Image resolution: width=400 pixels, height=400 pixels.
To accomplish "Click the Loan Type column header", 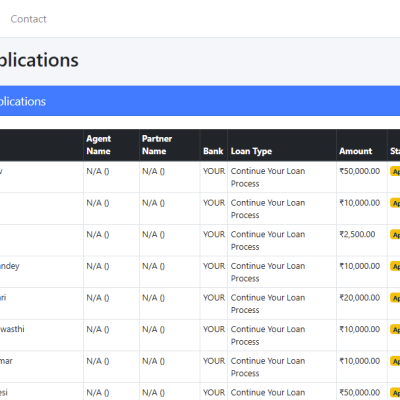I will click(251, 151).
